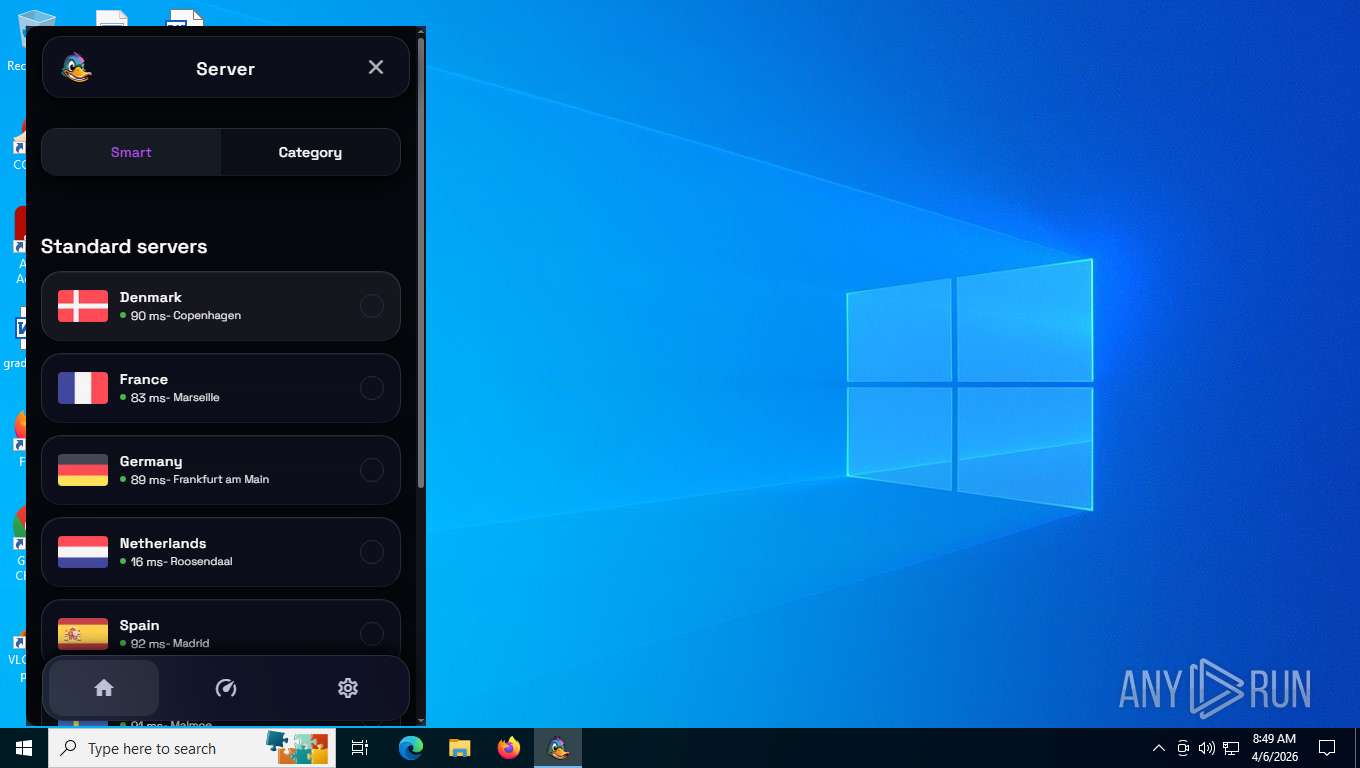Select the Denmark server radio button

[372, 306]
